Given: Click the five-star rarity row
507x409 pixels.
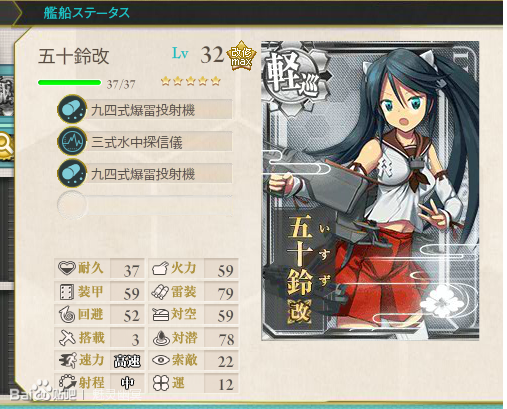Looking at the screenshot, I should click(x=190, y=80).
